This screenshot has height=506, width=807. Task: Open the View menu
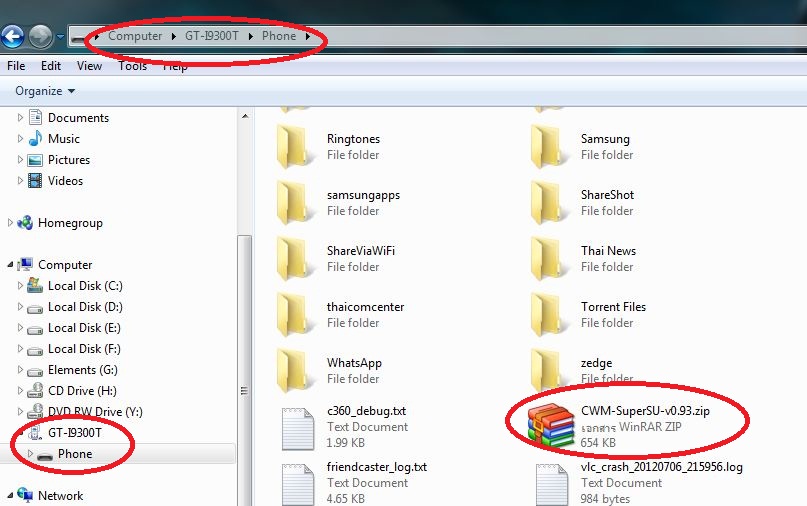(89, 66)
